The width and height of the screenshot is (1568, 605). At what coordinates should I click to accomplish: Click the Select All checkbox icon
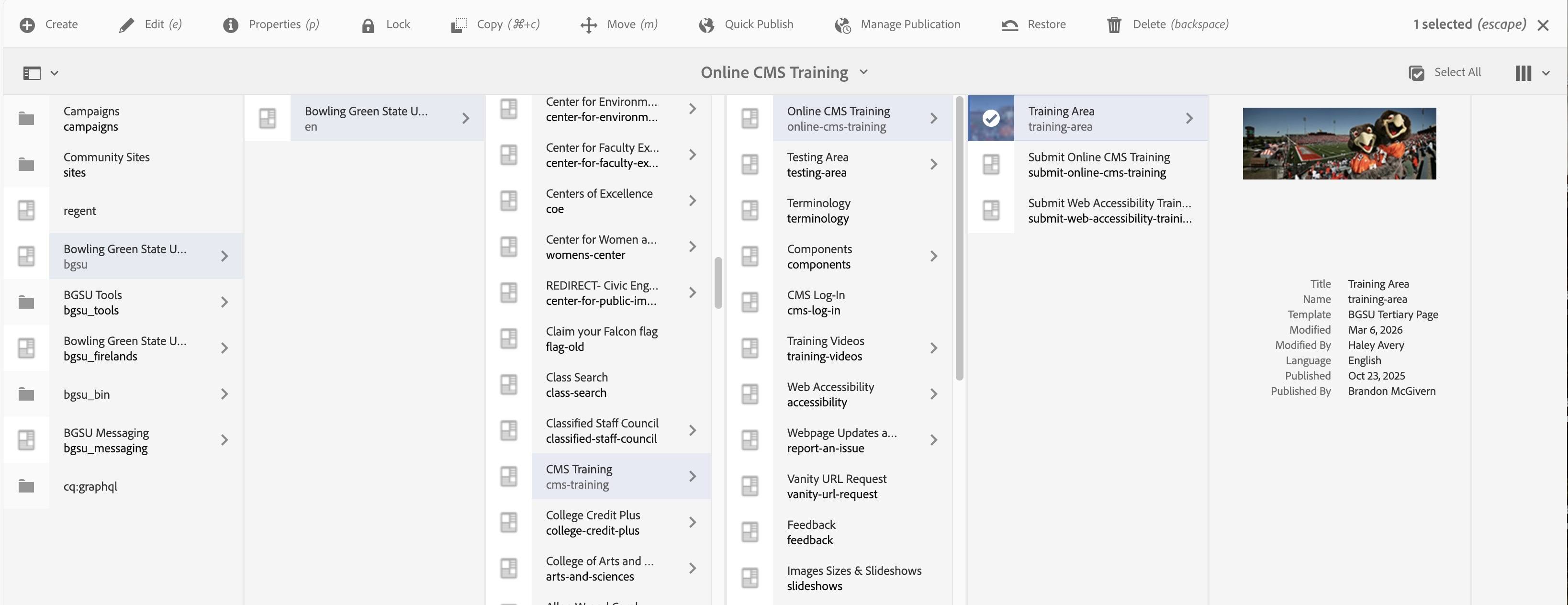[x=1416, y=73]
